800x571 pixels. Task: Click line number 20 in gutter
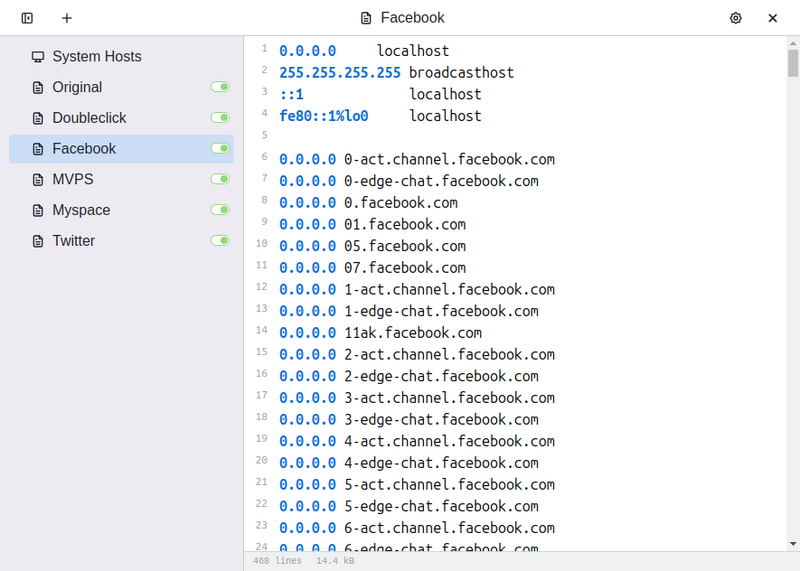262,460
